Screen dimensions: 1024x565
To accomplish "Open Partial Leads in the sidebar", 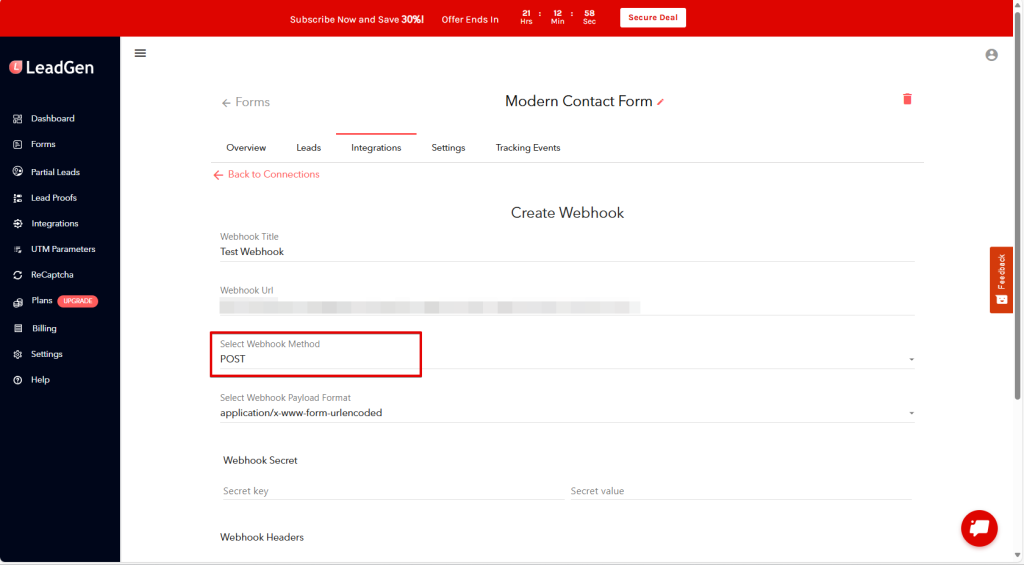I will coord(55,172).
